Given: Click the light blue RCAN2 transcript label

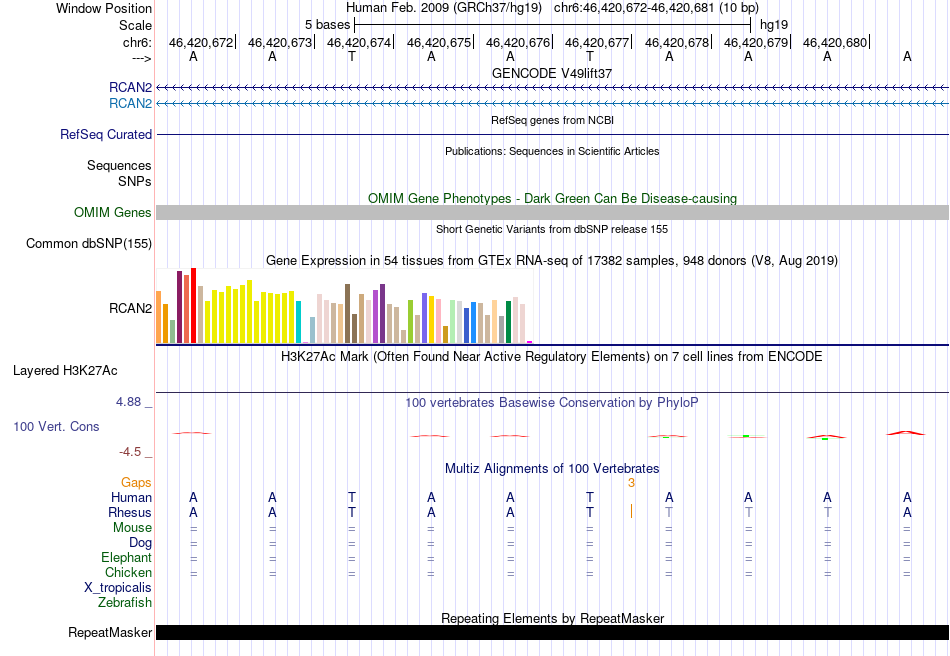Looking at the screenshot, I should [x=130, y=103].
